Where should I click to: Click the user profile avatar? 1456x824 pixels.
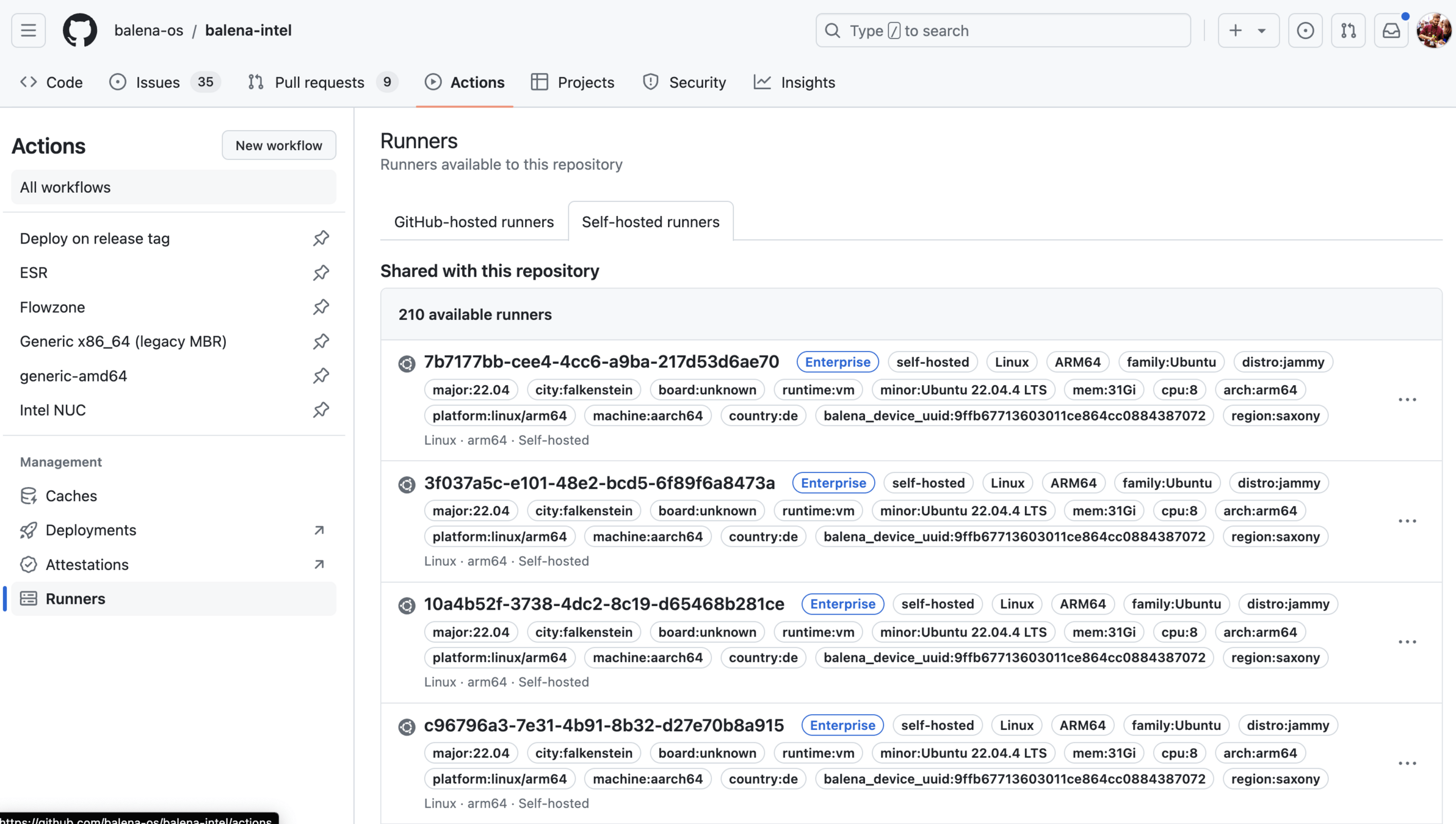(1433, 31)
